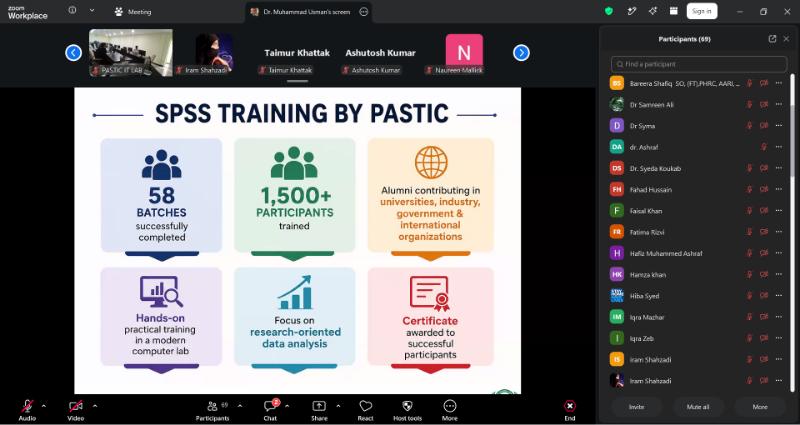This screenshot has height=425, width=800.
Task: Toggle the stopped video for Hafiz Muhammed Ashraf
Action: [x=764, y=253]
